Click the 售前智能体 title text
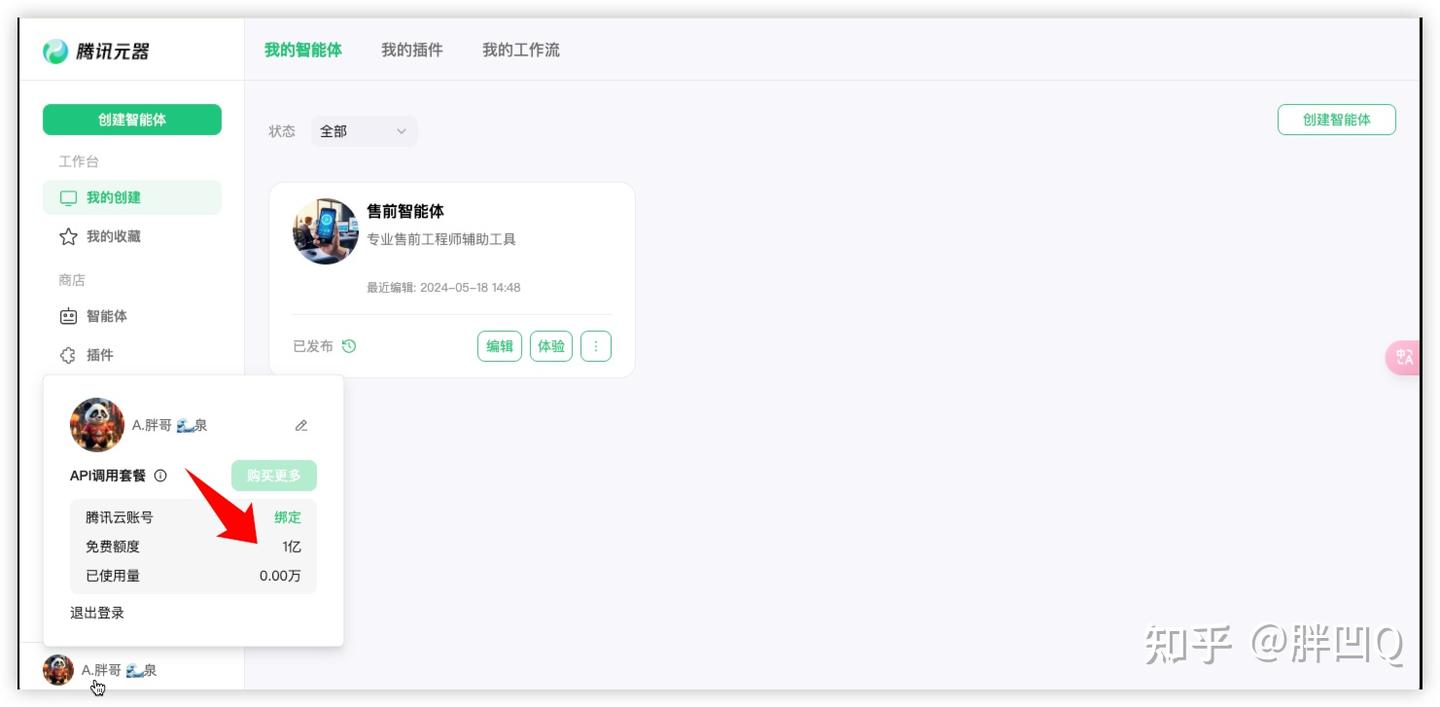The height and width of the screenshot is (707, 1440). [406, 211]
